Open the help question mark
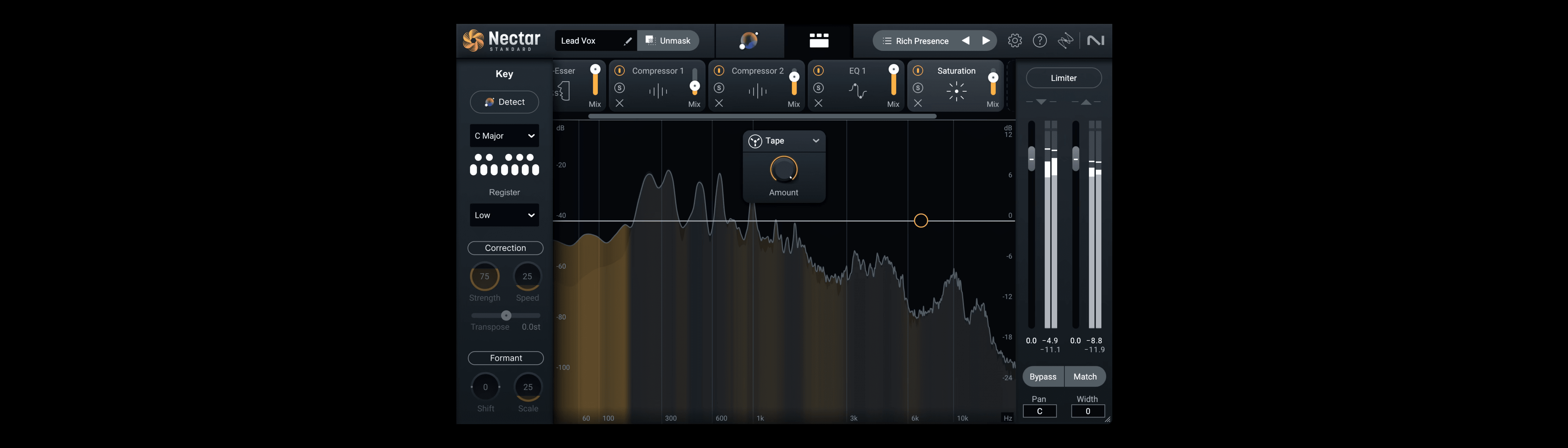 (x=1040, y=41)
